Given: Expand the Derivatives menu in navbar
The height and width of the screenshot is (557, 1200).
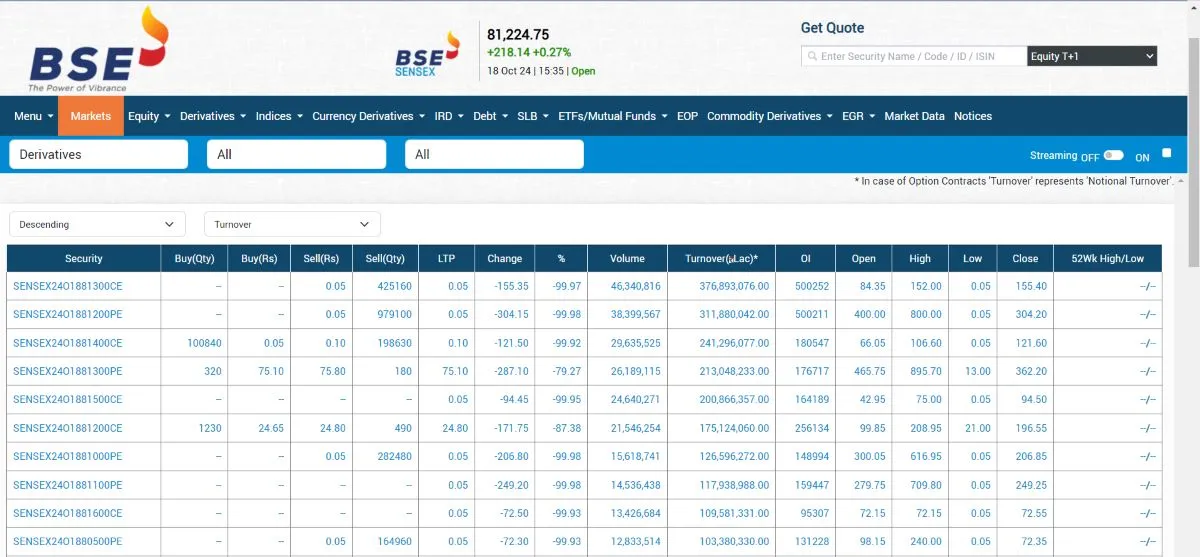Looking at the screenshot, I should pos(213,116).
